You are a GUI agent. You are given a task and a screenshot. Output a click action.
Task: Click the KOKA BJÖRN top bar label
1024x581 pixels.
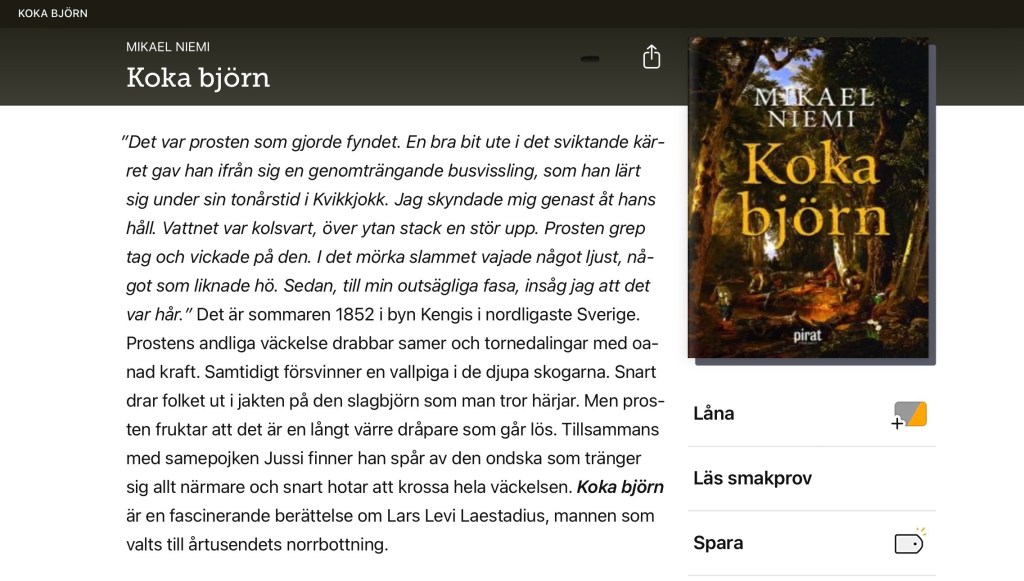[53, 13]
